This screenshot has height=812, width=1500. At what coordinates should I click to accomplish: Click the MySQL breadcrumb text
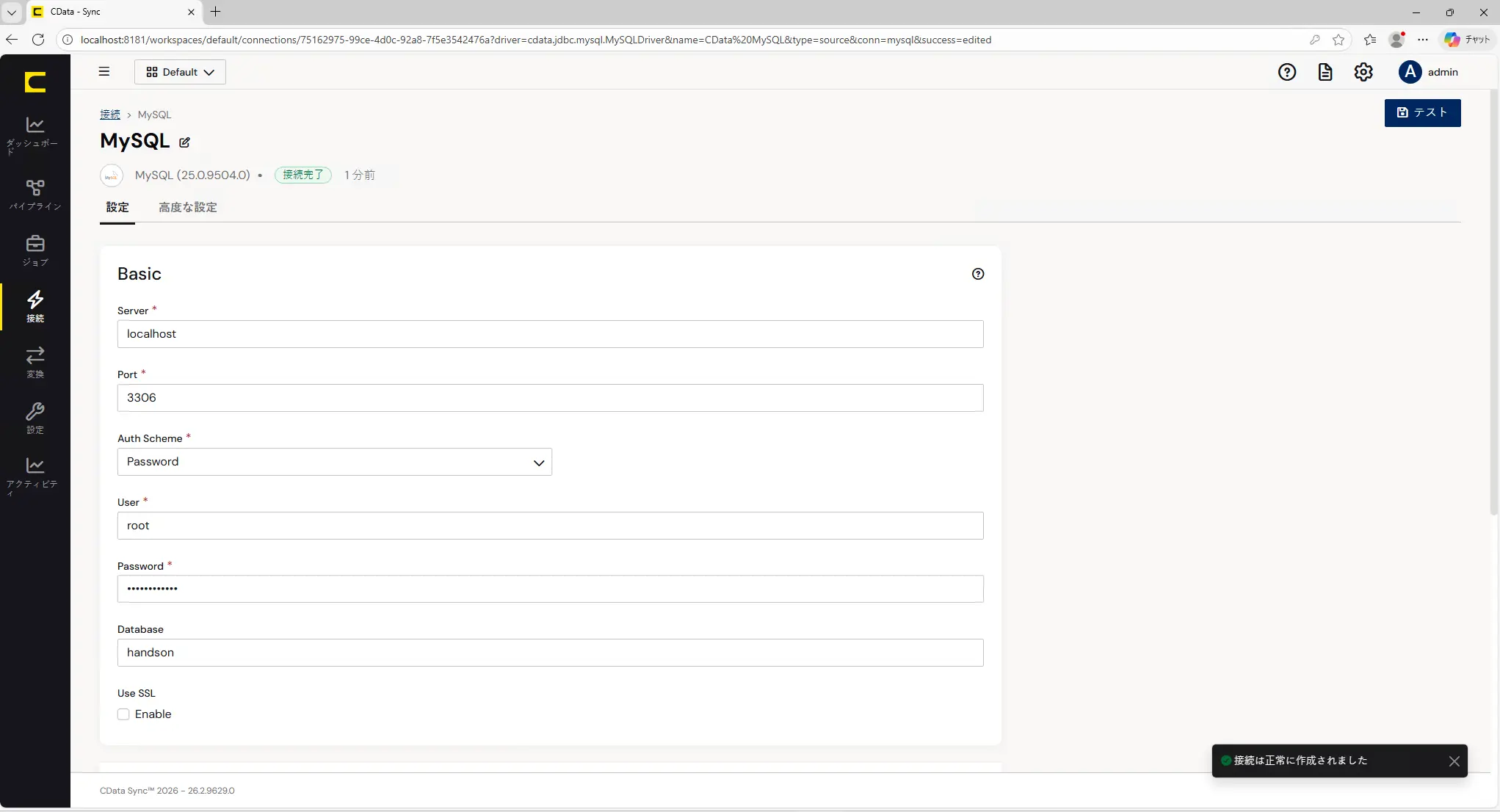(154, 115)
